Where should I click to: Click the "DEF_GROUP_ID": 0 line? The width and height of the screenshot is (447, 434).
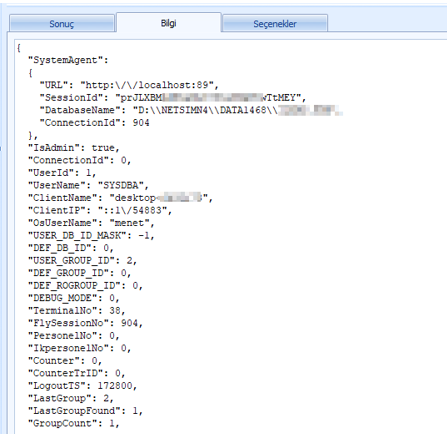pyautogui.click(x=79, y=273)
